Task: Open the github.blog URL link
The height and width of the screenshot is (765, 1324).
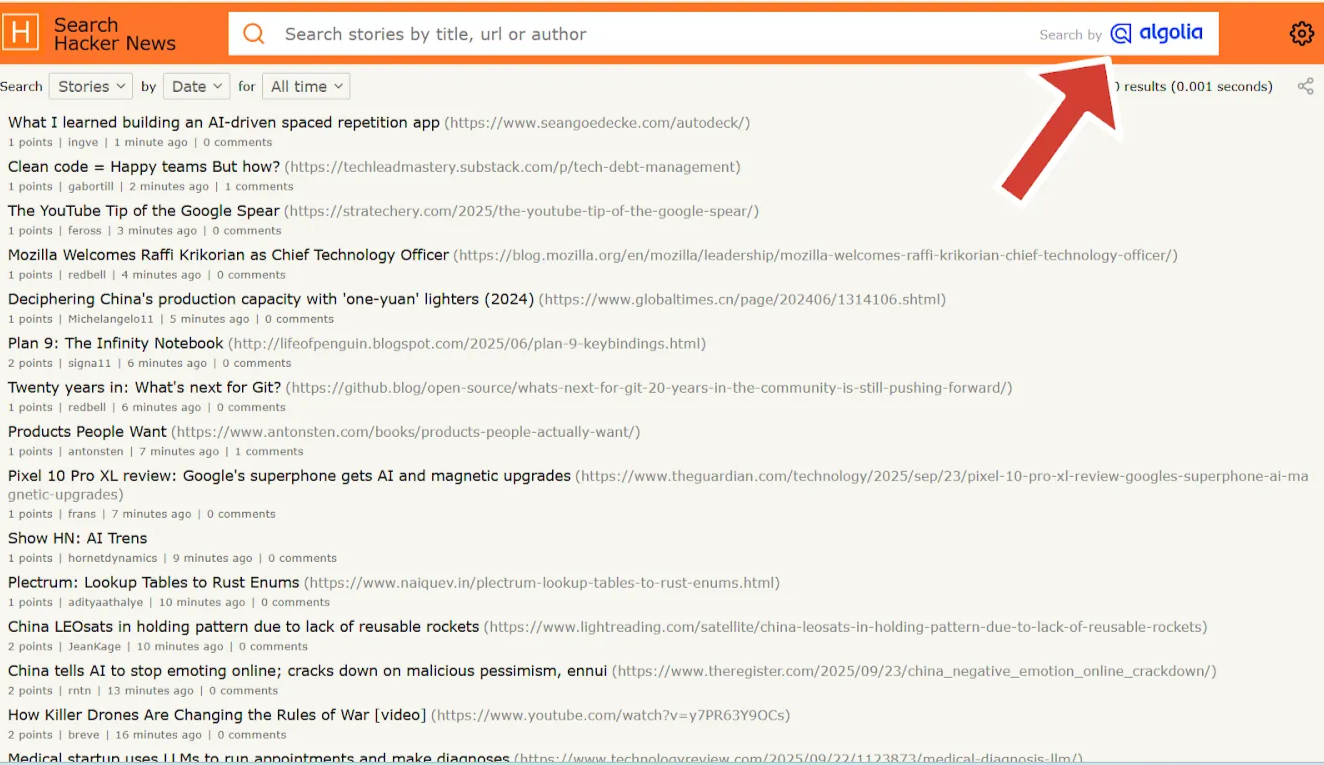Action: pos(649,387)
